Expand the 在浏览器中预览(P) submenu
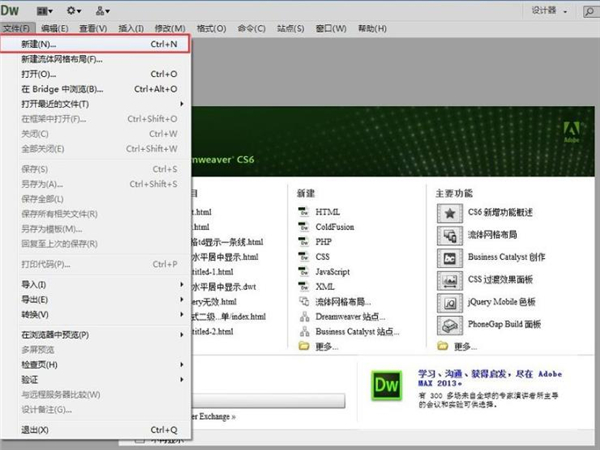600x450 pixels. pos(96,335)
